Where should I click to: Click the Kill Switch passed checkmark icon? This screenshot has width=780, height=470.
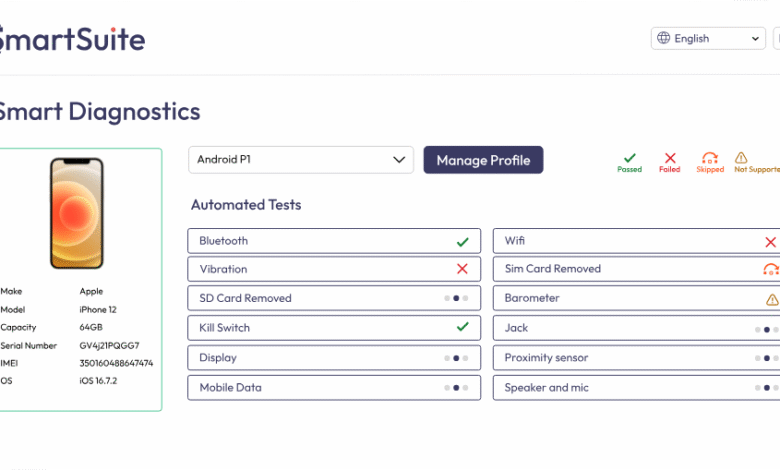pos(462,327)
